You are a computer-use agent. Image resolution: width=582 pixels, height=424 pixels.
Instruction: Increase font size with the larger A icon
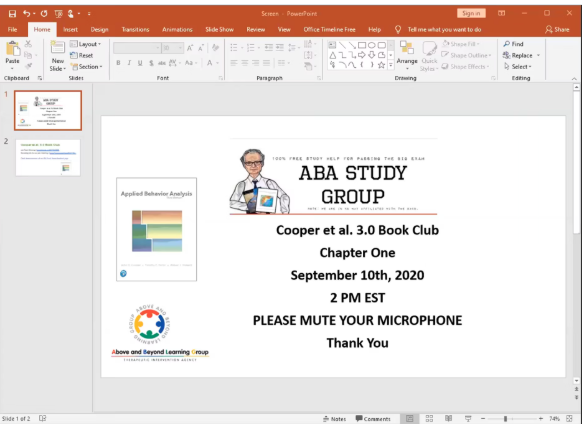[x=190, y=48]
